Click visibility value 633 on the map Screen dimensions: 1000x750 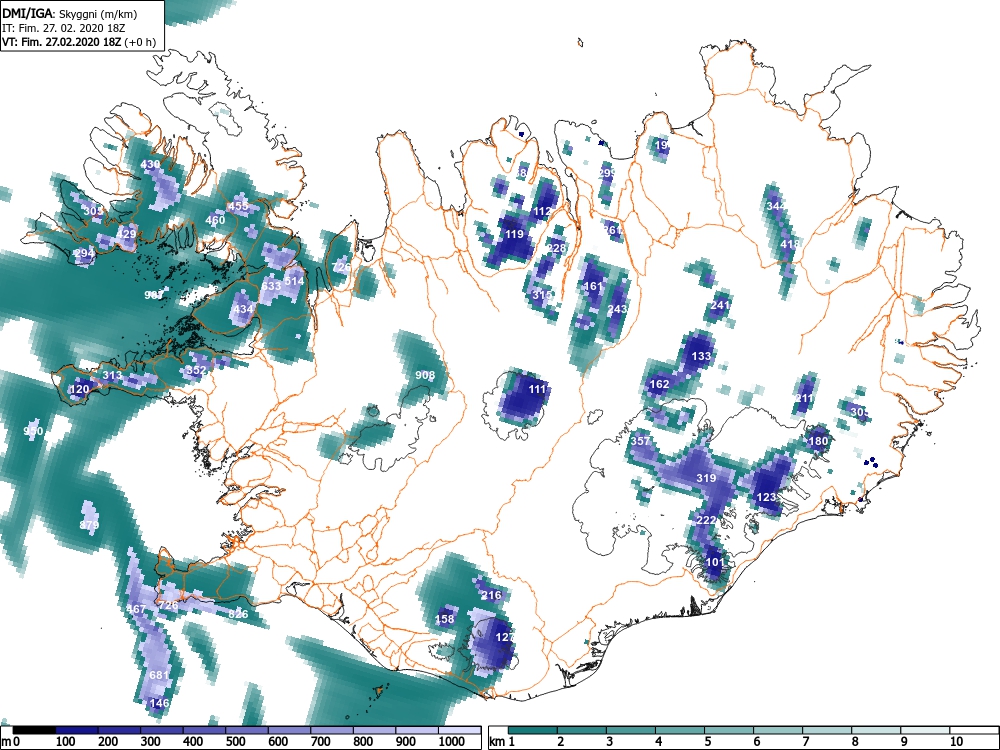[x=271, y=286]
